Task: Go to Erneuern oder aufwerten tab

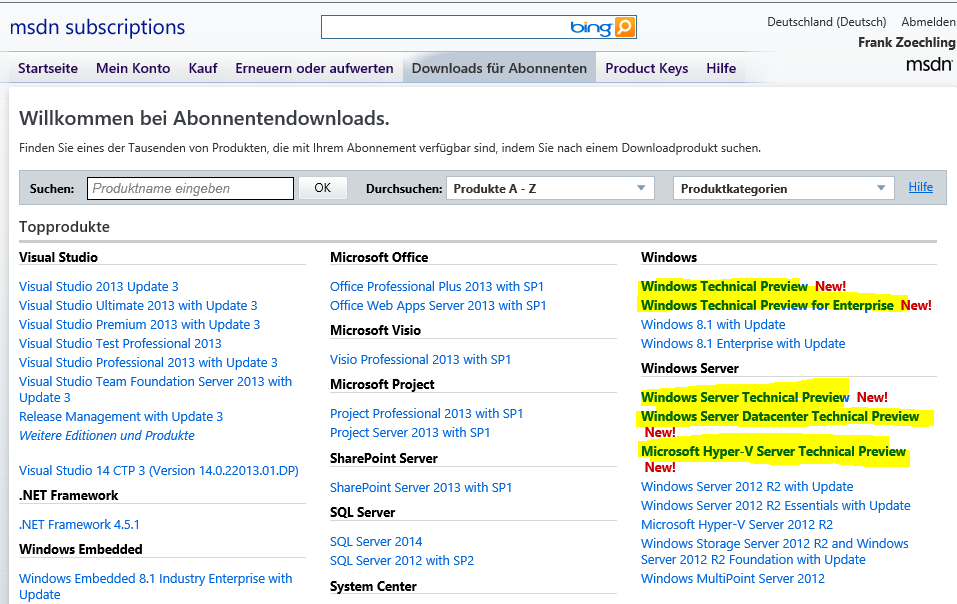Action: pos(314,68)
